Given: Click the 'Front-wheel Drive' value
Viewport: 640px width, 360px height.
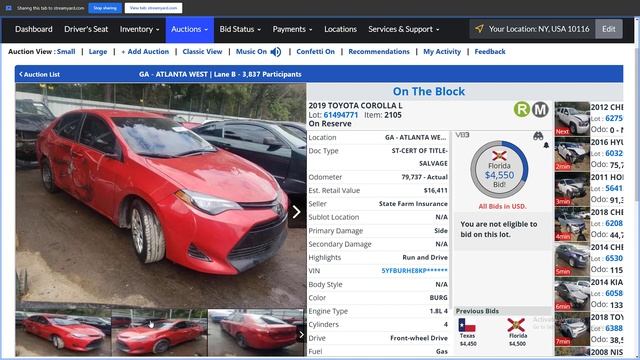Looking at the screenshot, I should pyautogui.click(x=419, y=338).
